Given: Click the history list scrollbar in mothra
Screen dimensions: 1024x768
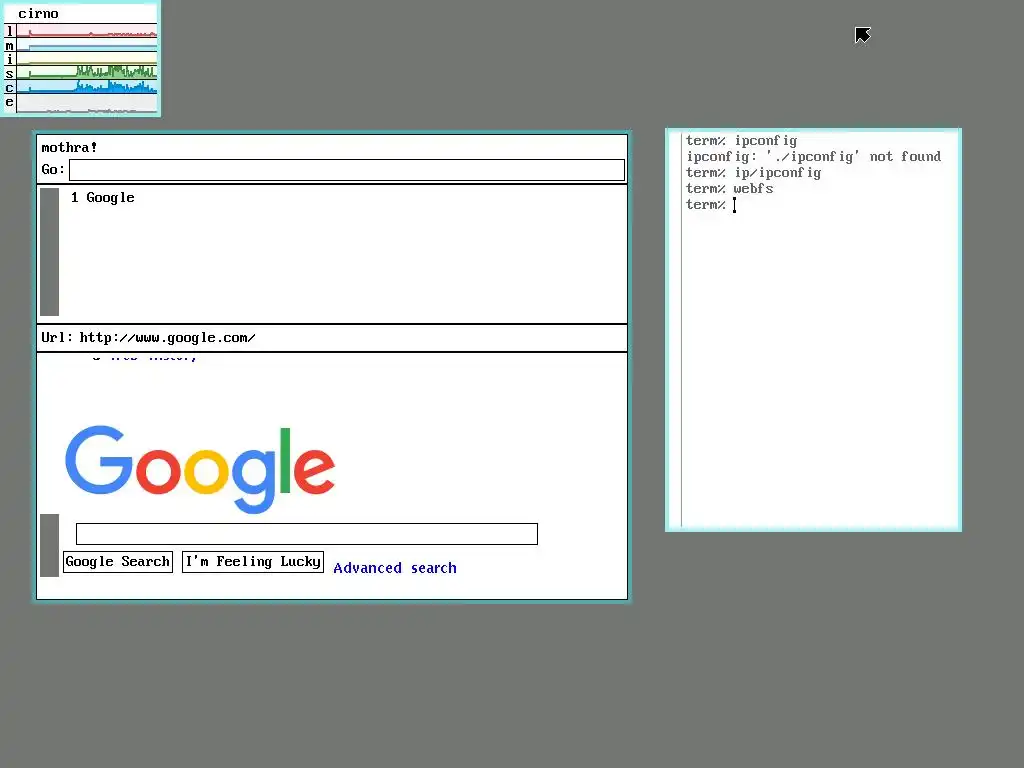Looking at the screenshot, I should pyautogui.click(x=50, y=252).
